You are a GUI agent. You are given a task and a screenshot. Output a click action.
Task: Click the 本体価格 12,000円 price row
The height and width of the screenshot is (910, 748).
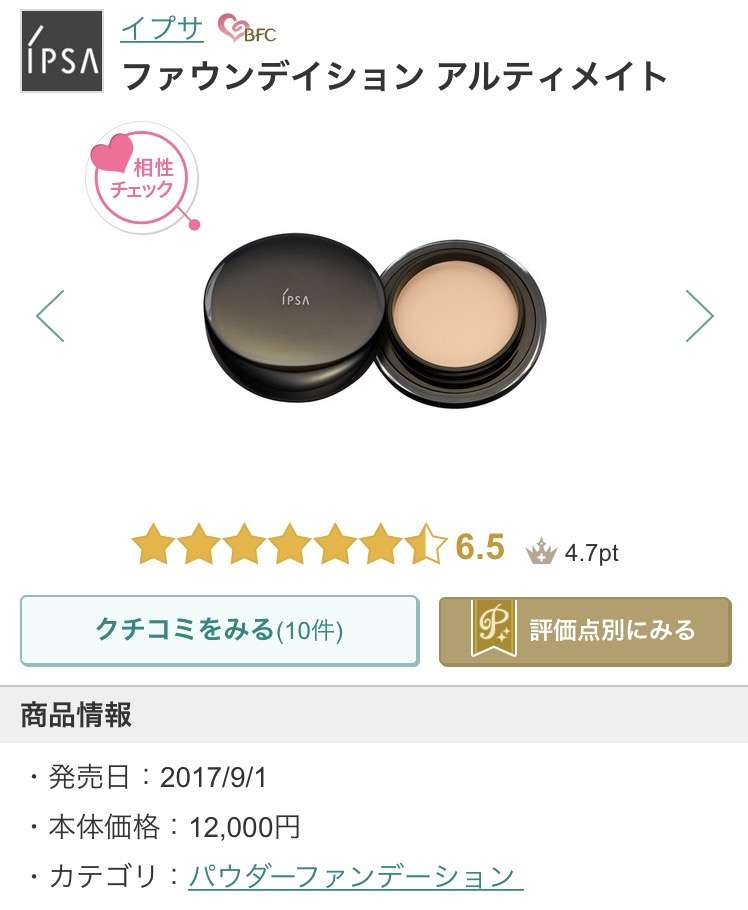click(x=164, y=826)
